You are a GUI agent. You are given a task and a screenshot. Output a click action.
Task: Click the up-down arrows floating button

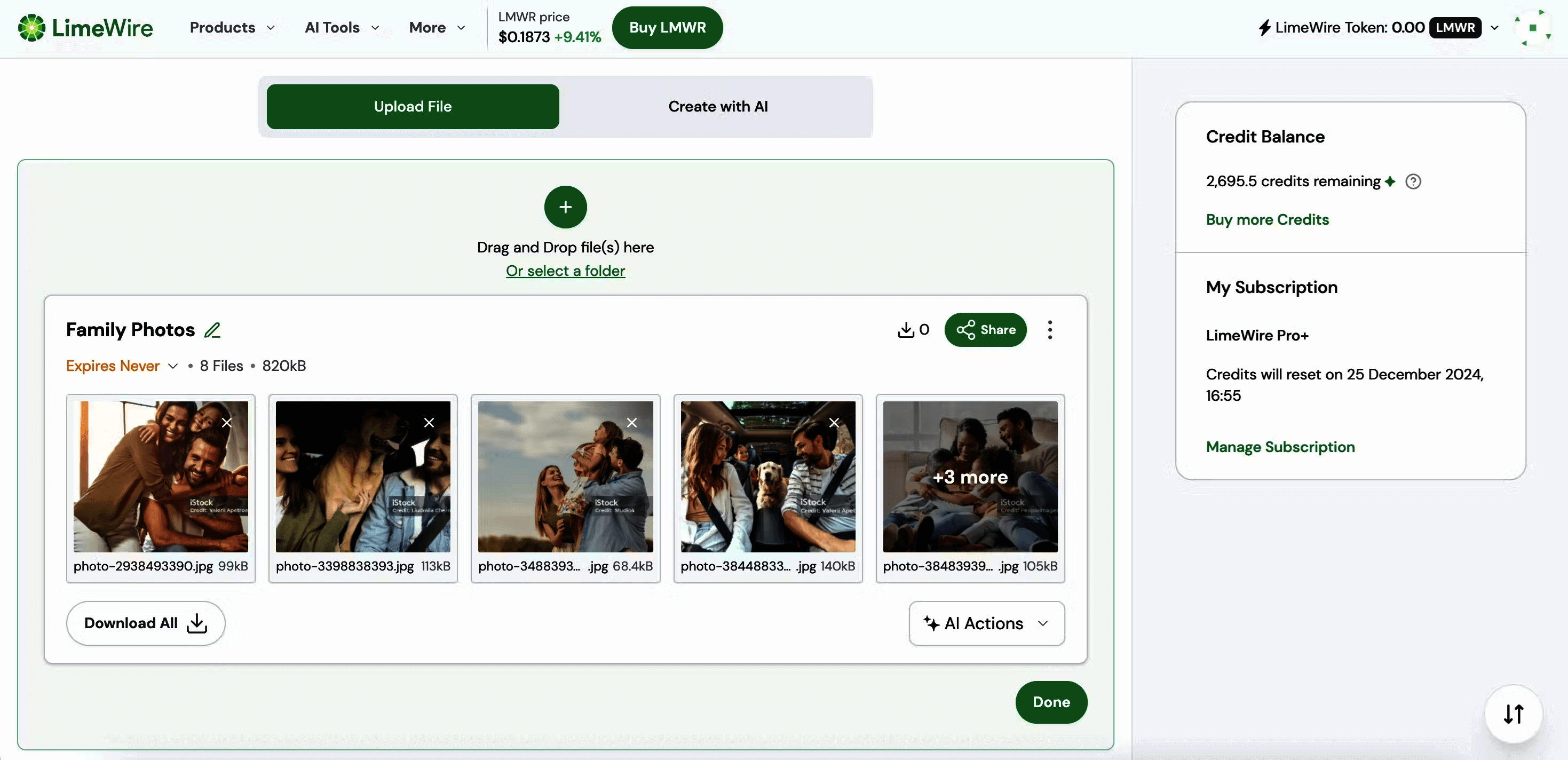[1513, 713]
